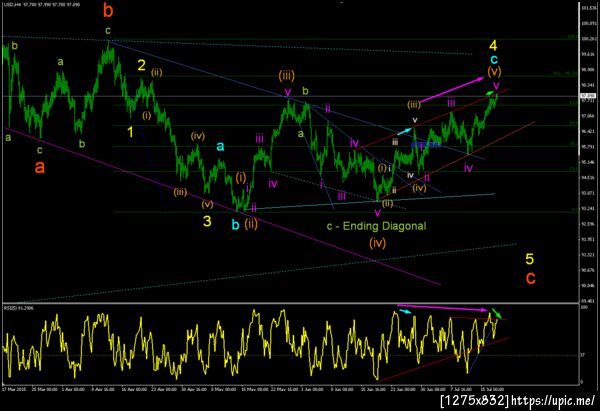Screen dimensions: 600x411
Task: Click the '1 Apr 00:00' date axis label
Action: (73, 389)
